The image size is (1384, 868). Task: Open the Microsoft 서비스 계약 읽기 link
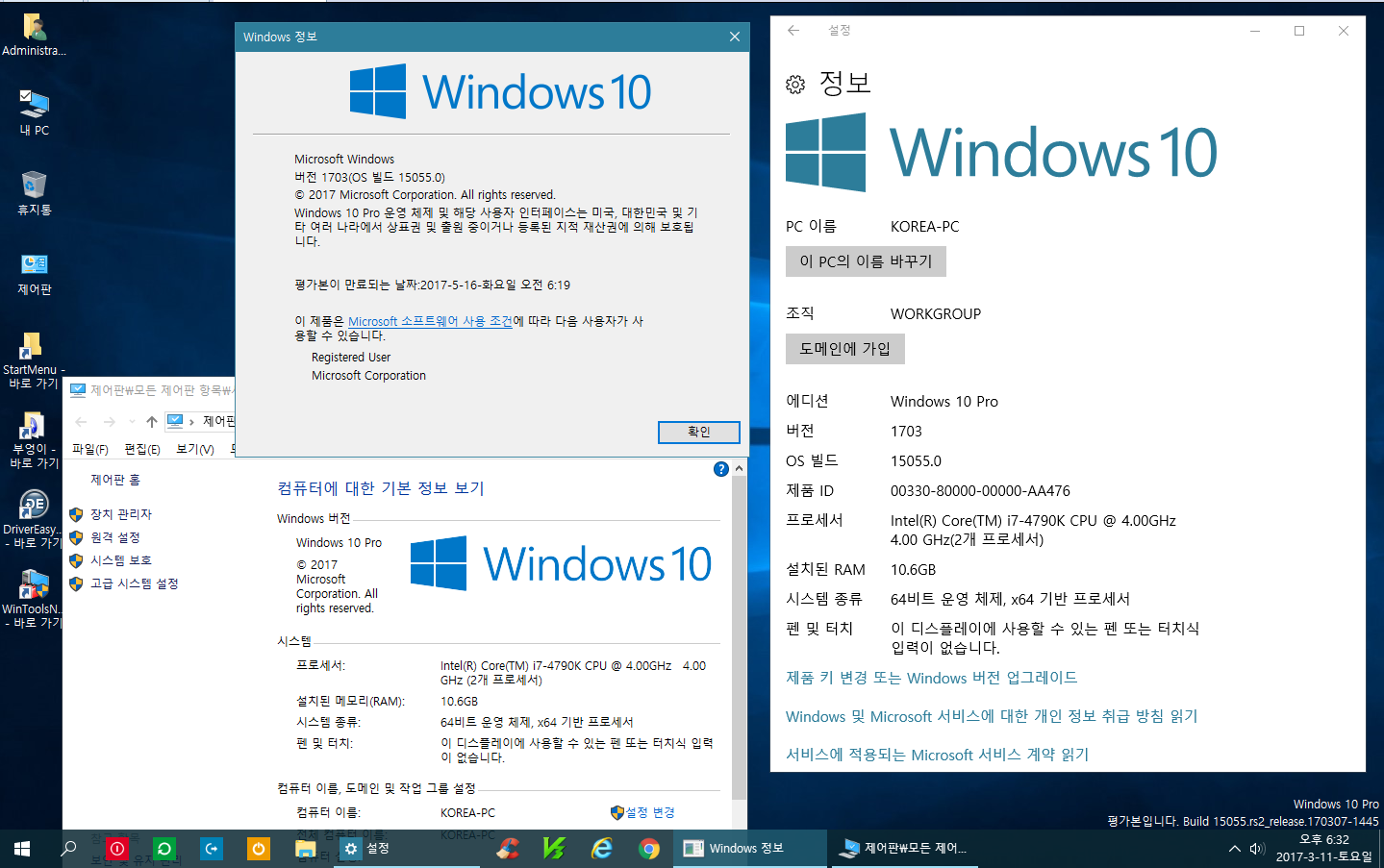[937, 755]
